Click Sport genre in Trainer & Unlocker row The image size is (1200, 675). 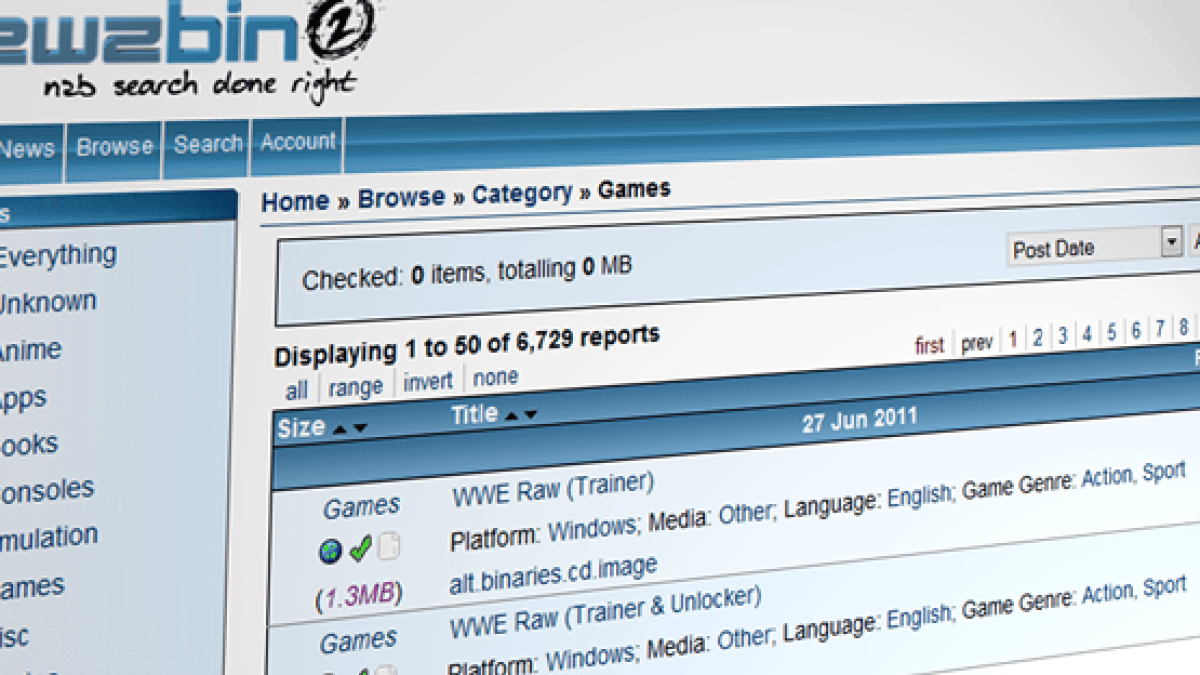click(x=1164, y=587)
